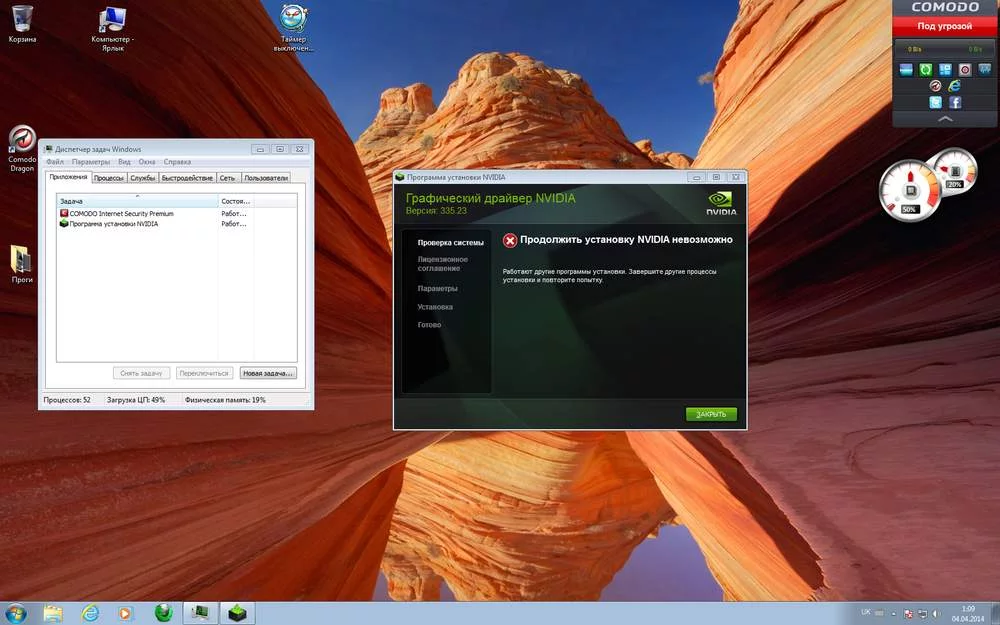Click the volume speaker icon in the tray
Screen dimensions: 1000x625
click(939, 614)
